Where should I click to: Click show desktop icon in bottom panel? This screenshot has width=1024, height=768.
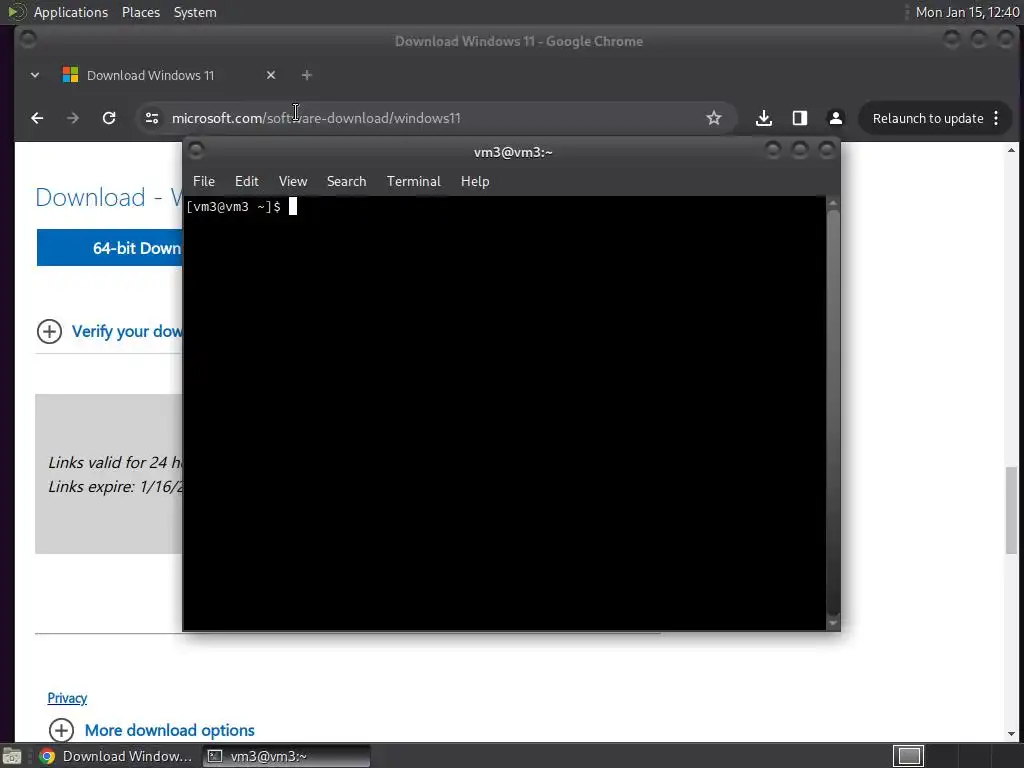[x=12, y=756]
